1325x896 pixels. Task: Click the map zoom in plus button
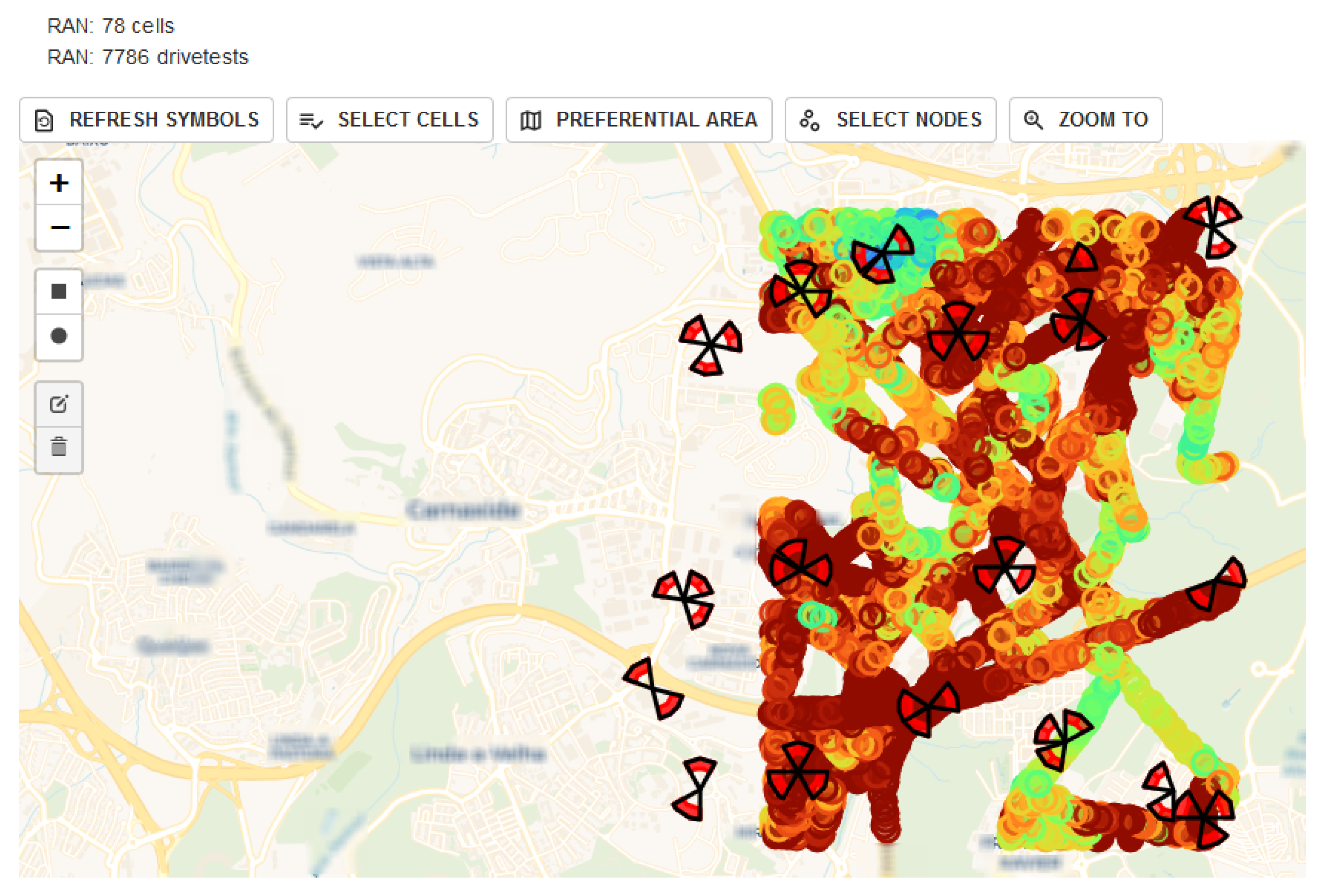click(59, 183)
